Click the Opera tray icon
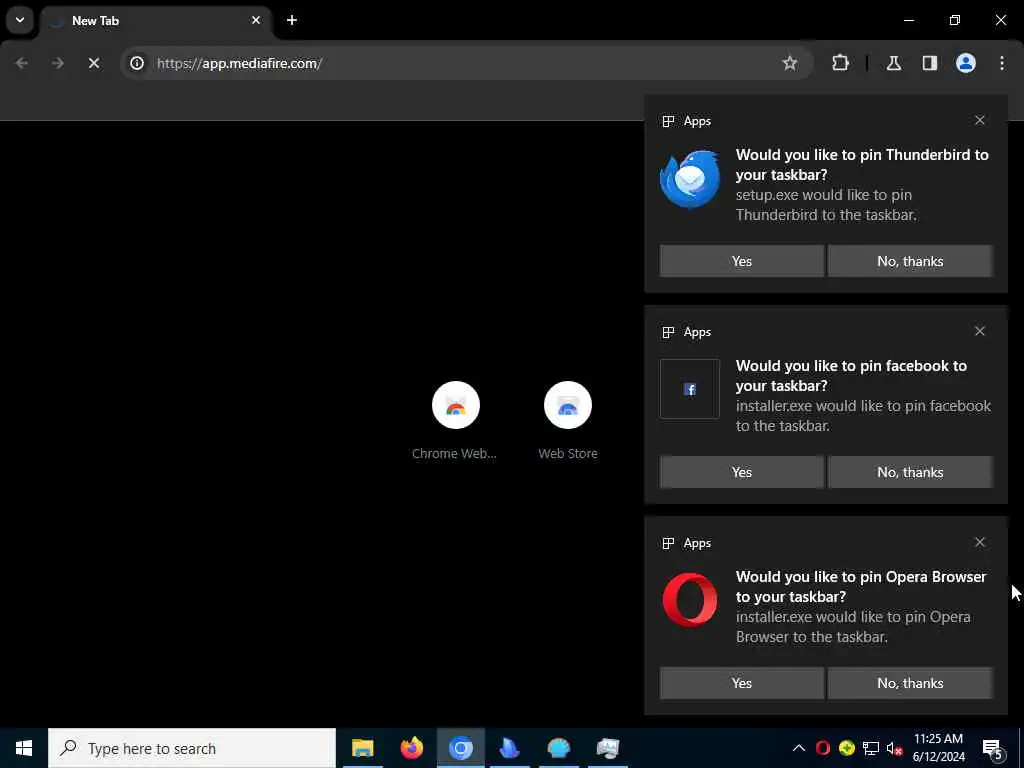 [823, 748]
